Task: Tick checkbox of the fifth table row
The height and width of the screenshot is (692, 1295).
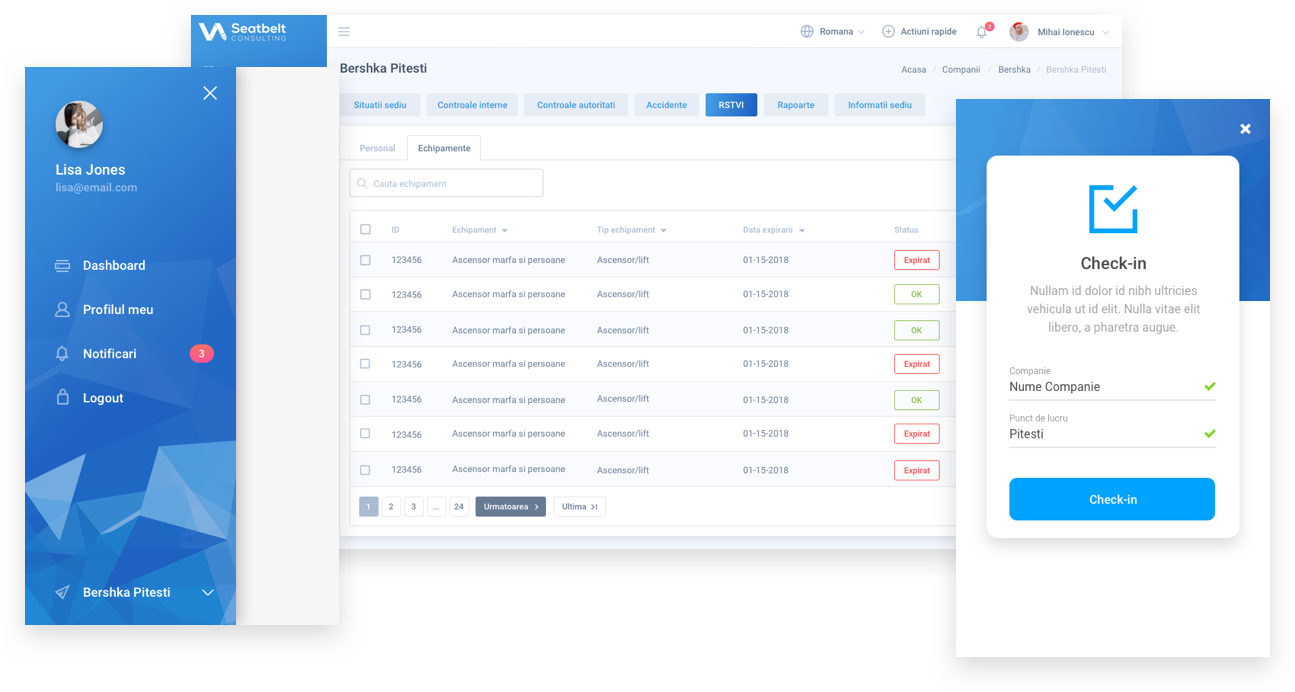Action: 365,400
